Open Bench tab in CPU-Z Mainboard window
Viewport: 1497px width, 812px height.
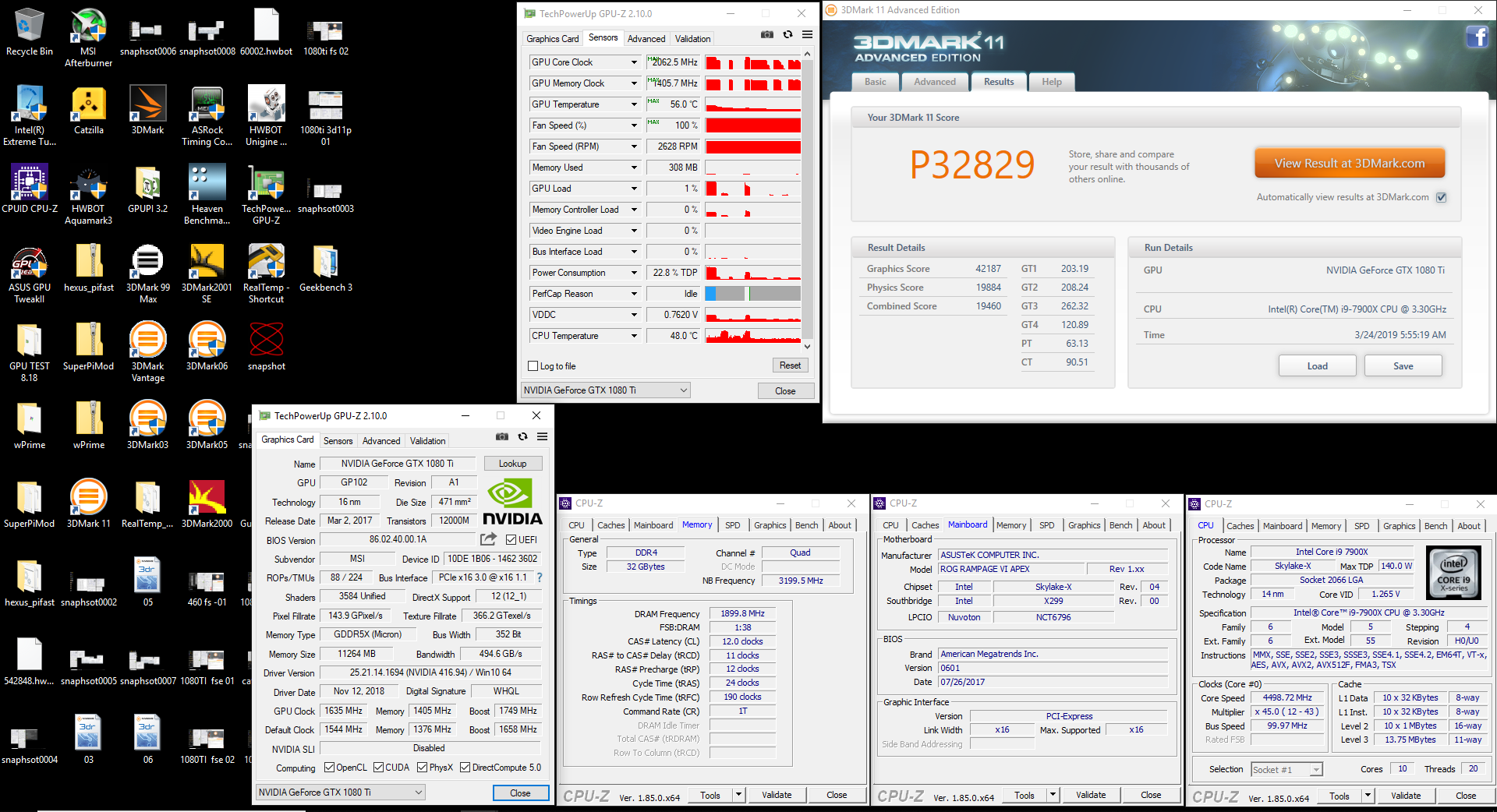[1120, 525]
